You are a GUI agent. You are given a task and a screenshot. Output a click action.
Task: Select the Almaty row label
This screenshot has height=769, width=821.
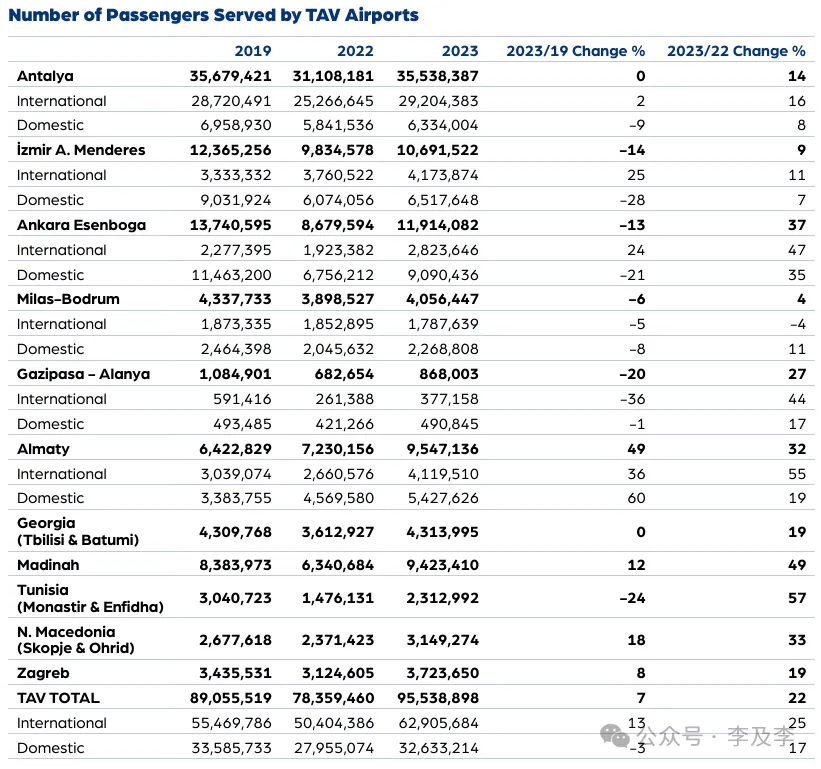(x=43, y=449)
